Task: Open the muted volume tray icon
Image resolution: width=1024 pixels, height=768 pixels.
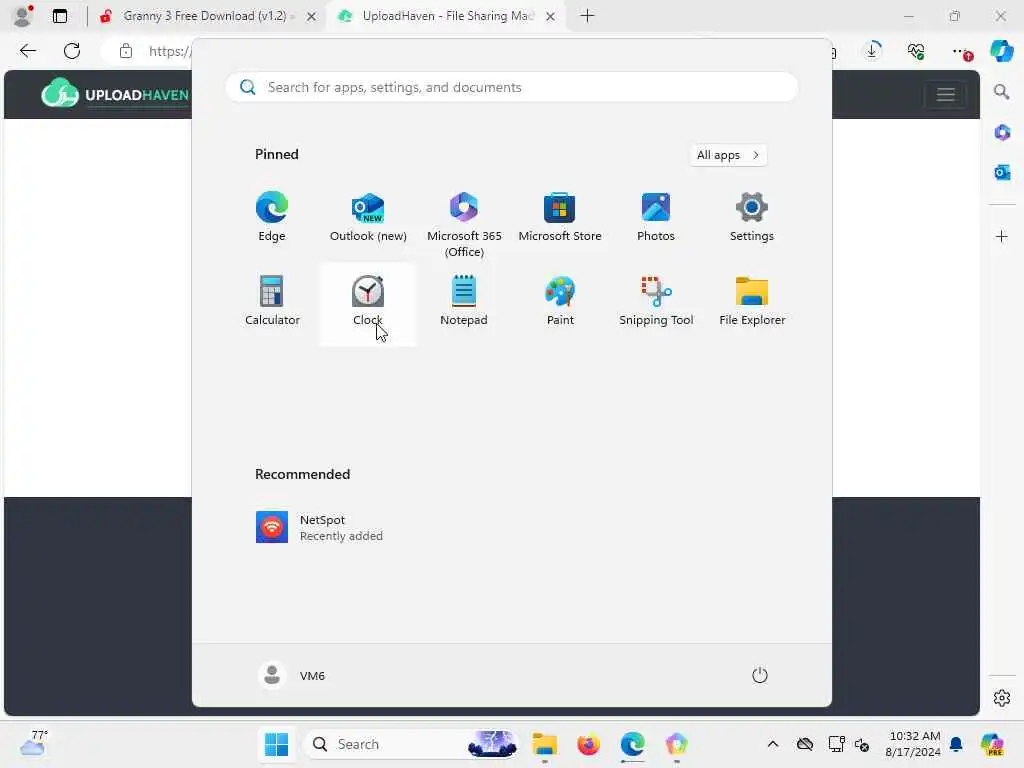Action: 862,744
